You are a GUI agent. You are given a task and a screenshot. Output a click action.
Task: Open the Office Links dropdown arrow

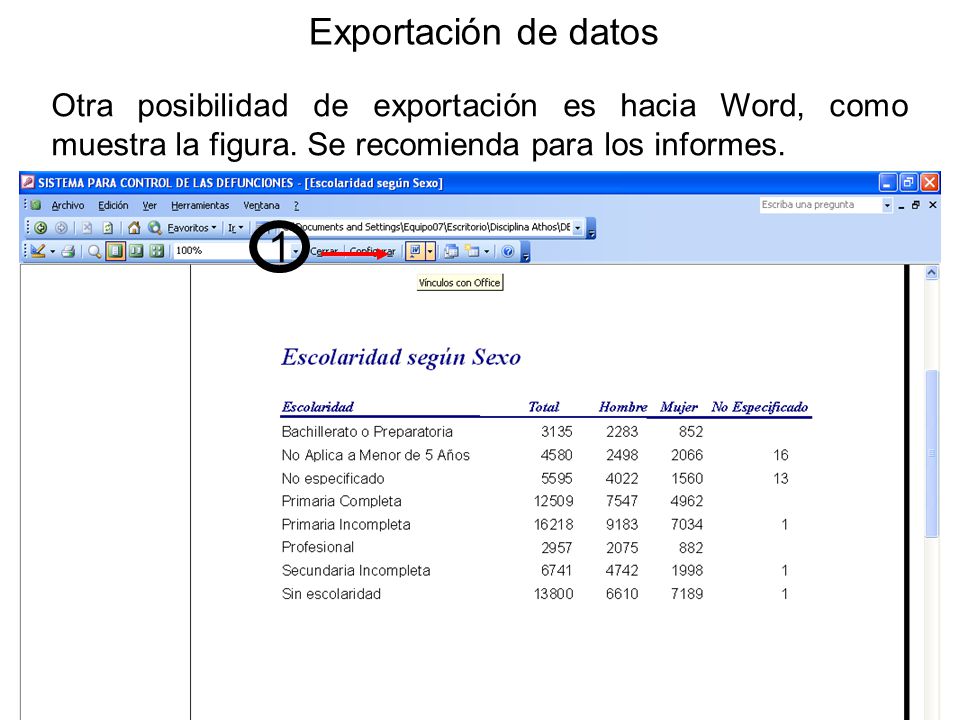click(x=430, y=251)
